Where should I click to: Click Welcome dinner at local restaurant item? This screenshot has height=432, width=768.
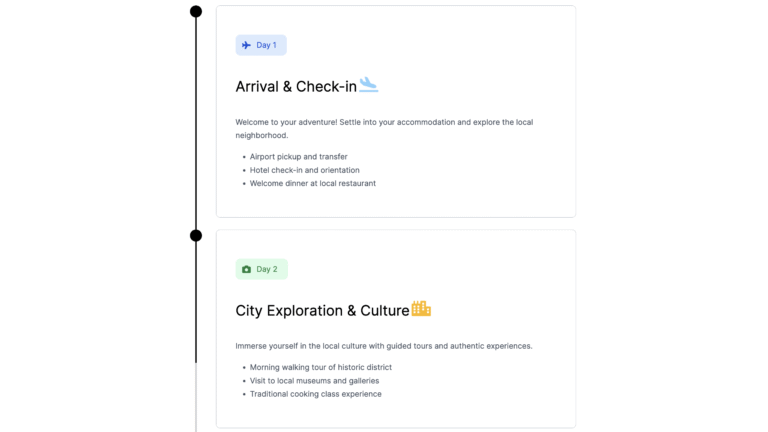pyautogui.click(x=312, y=183)
